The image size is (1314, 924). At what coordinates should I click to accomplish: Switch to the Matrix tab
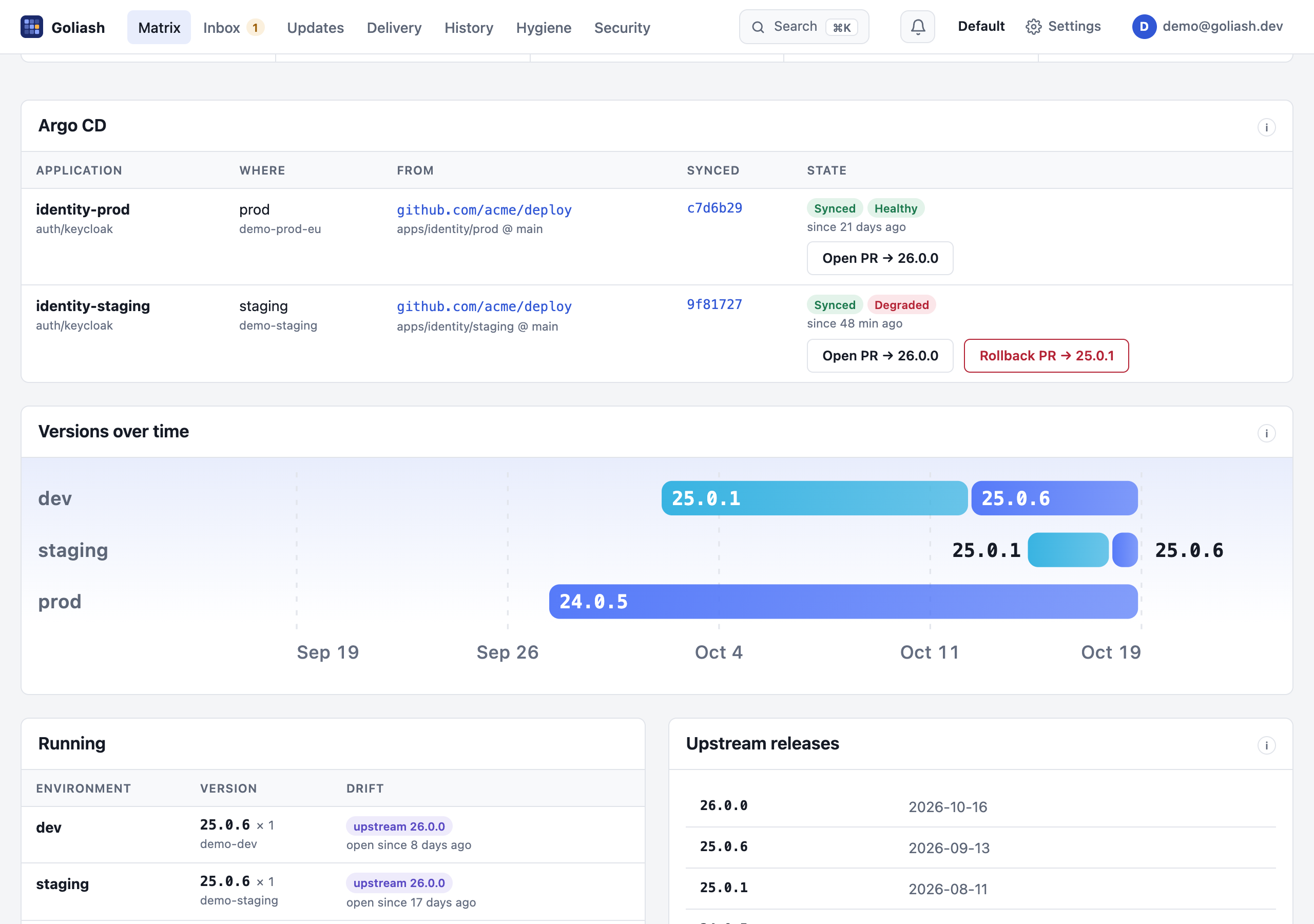(x=159, y=28)
